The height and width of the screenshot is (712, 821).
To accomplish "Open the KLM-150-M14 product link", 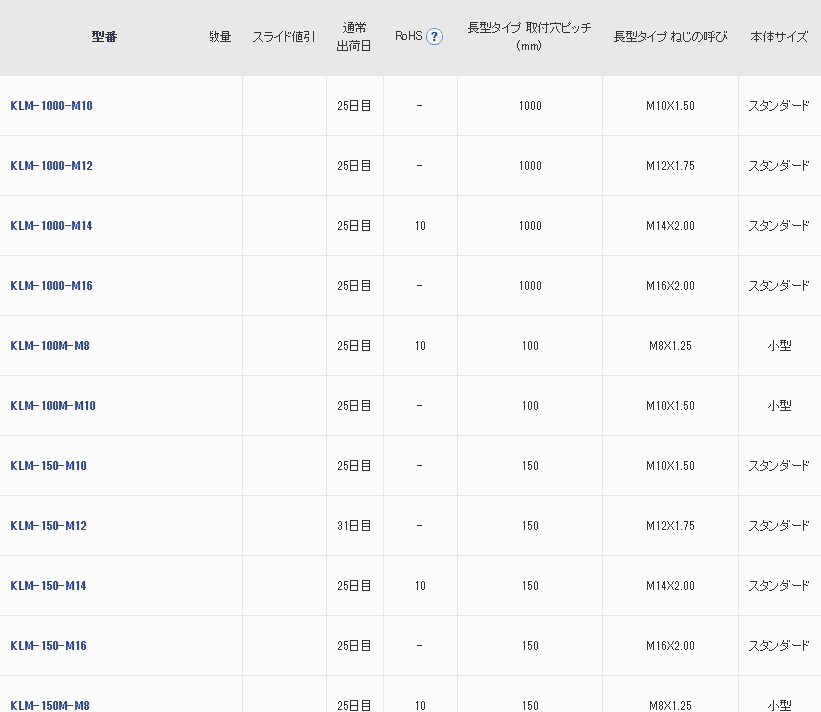I will (48, 586).
